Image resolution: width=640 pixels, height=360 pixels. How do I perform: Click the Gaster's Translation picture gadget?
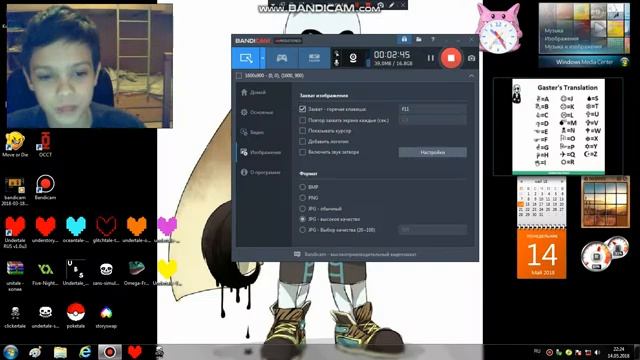click(x=558, y=127)
